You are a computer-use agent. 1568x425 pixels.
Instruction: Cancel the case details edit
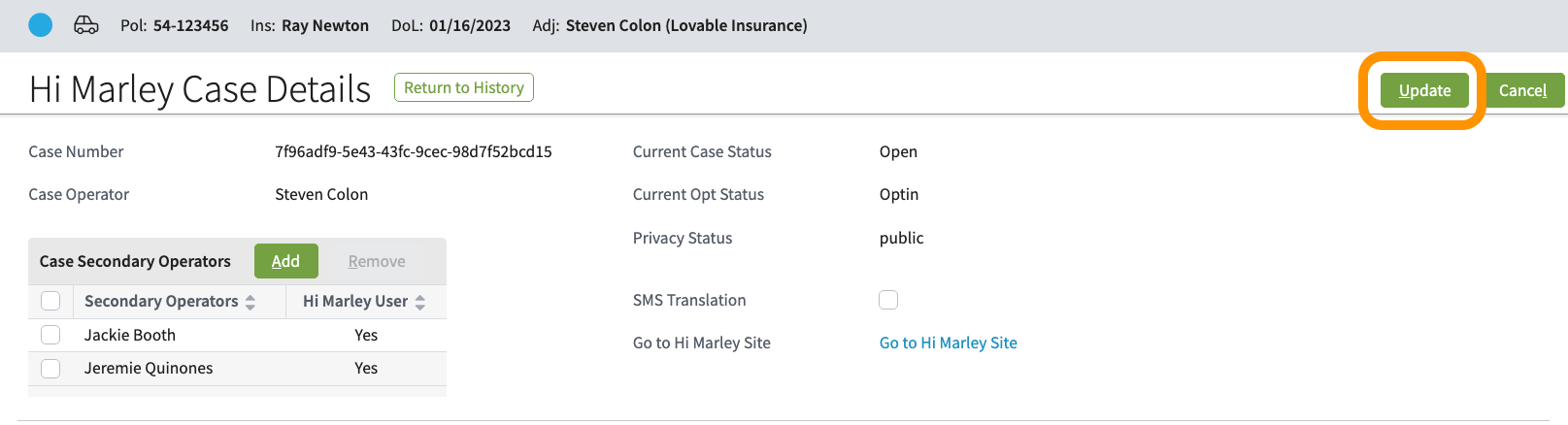pos(1522,90)
